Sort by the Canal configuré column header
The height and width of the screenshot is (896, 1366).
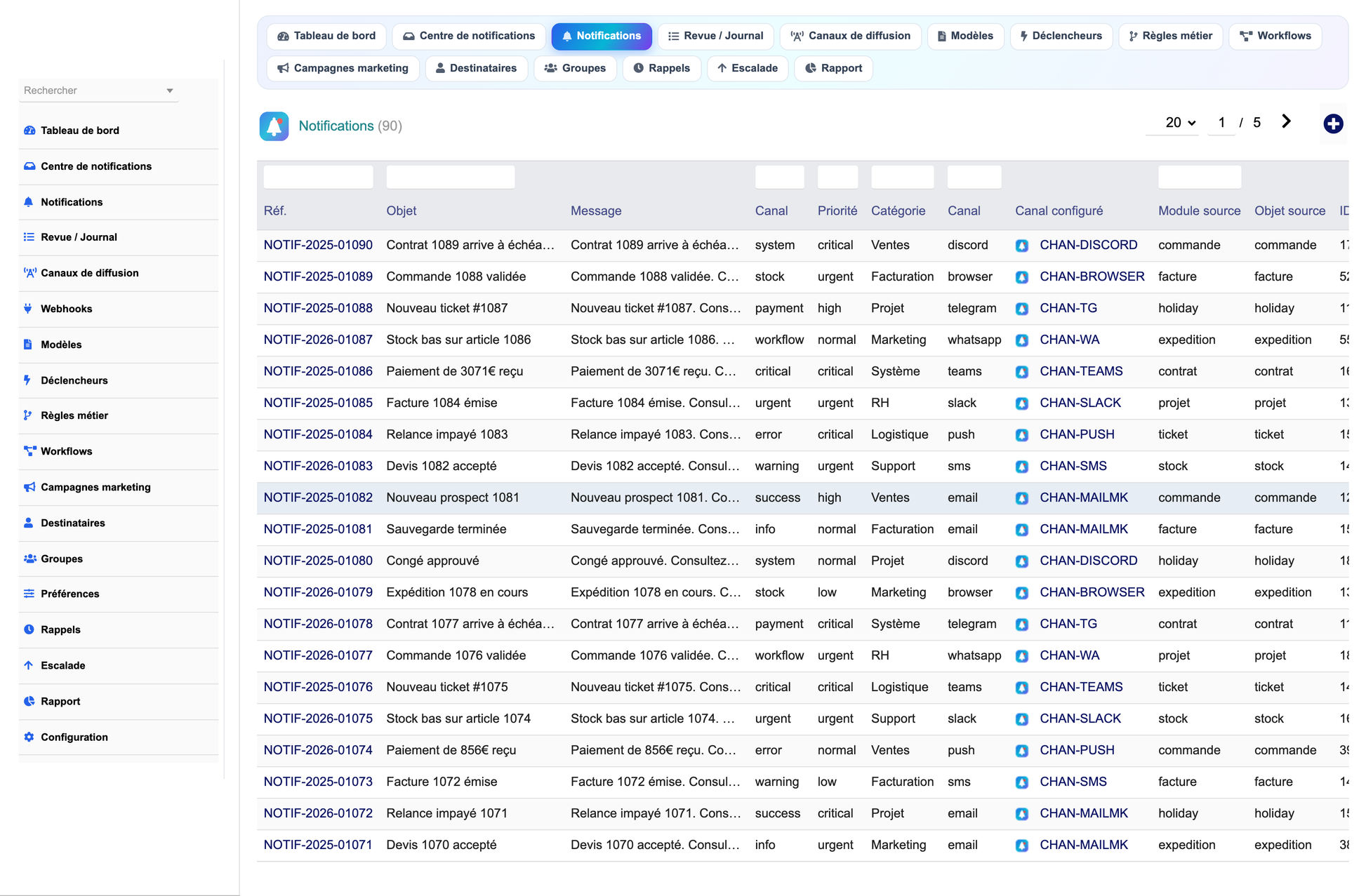coord(1059,210)
